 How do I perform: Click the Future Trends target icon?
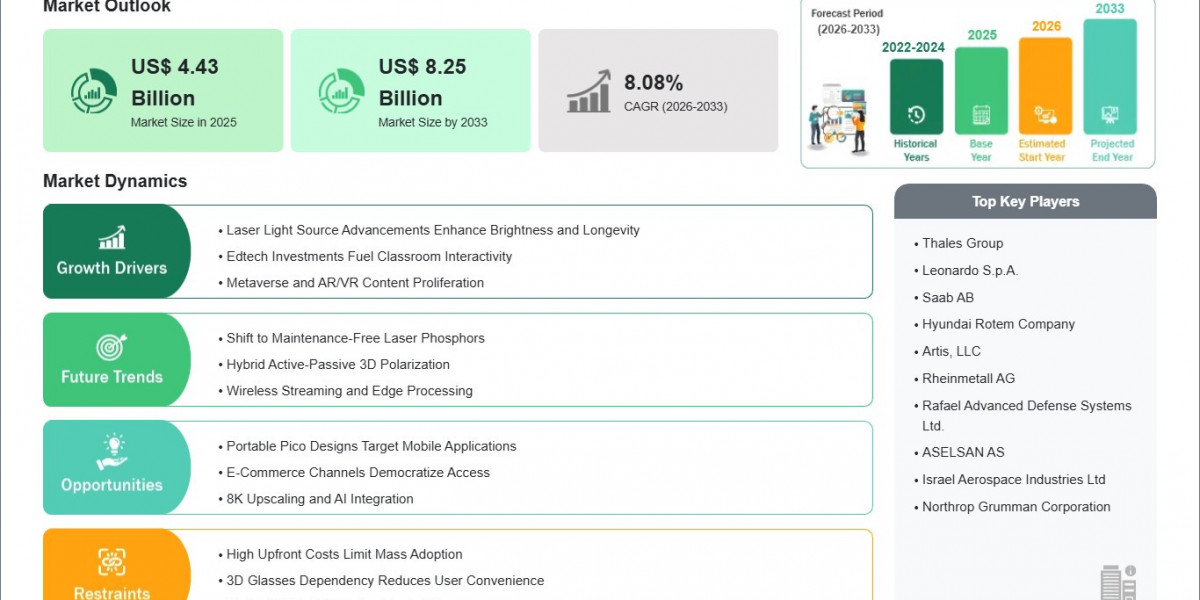point(112,347)
